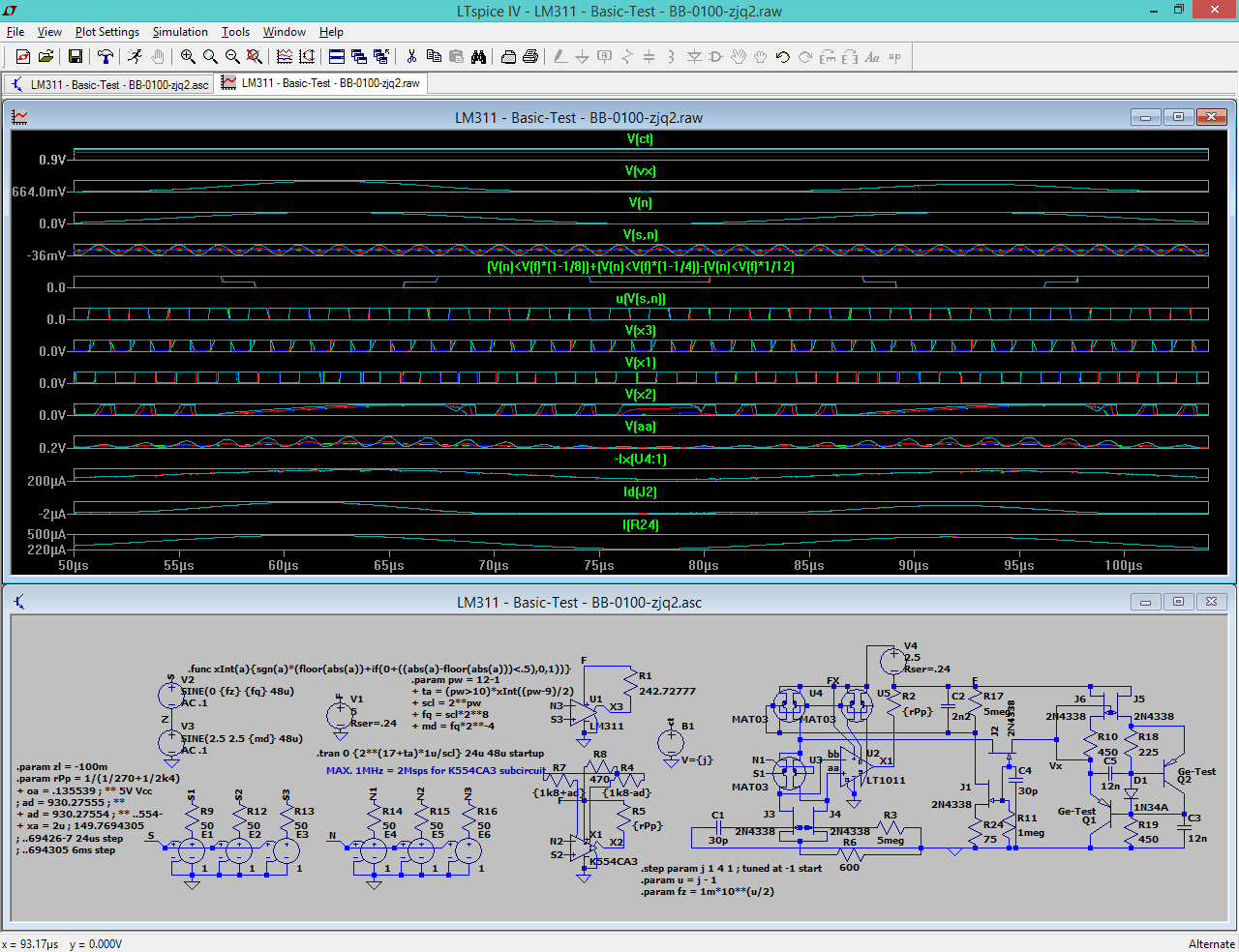The image size is (1239, 952).
Task: Open the View menu
Action: coord(49,32)
